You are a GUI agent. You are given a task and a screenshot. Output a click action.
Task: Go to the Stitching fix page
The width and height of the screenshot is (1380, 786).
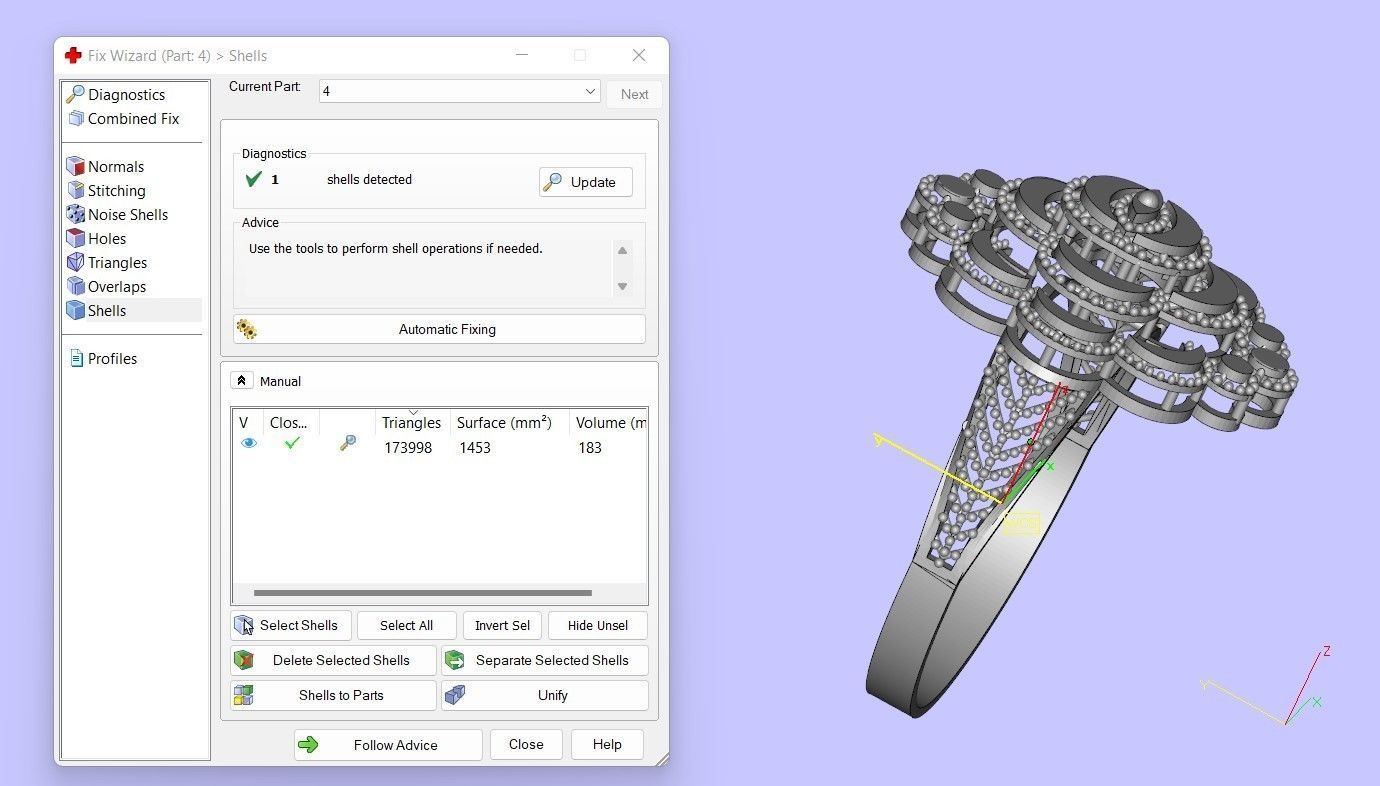click(x=116, y=190)
